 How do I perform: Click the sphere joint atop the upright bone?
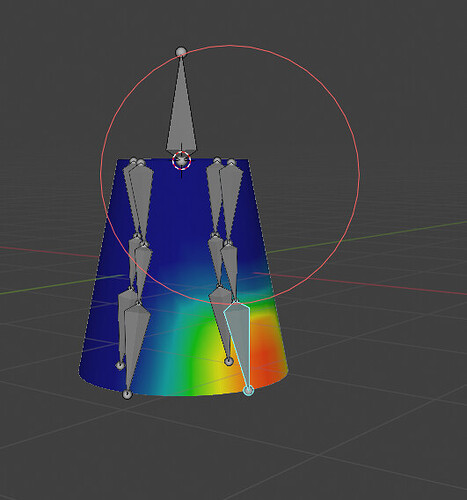point(181,52)
